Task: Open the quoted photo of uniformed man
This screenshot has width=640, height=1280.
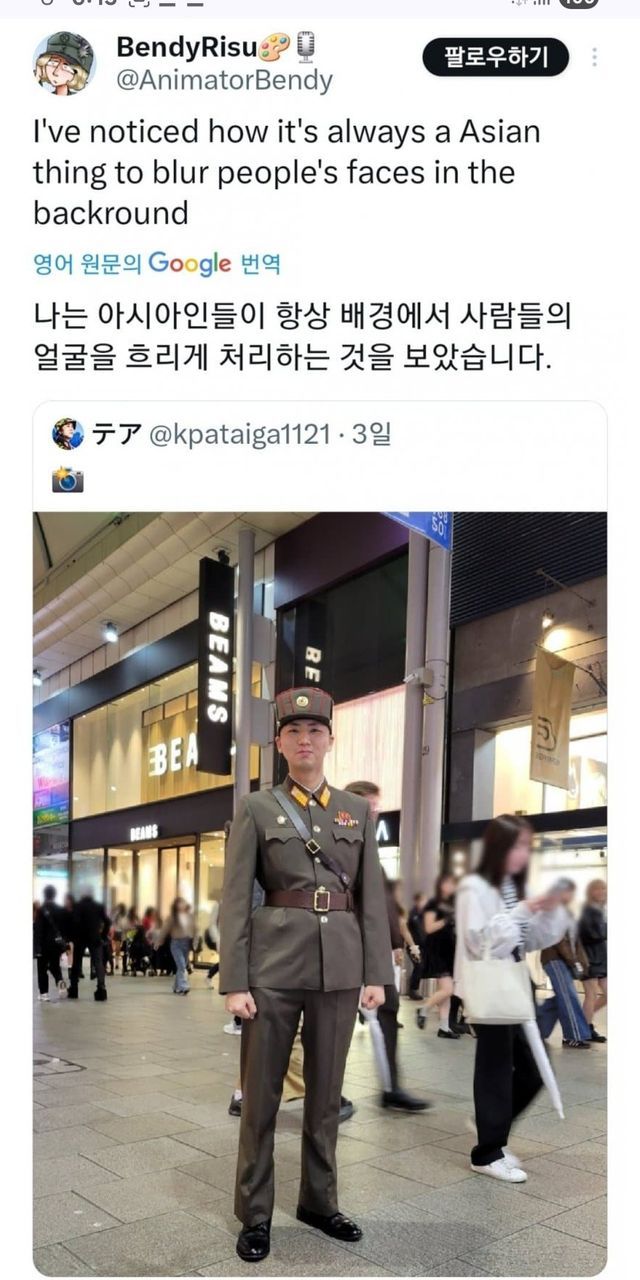Action: pos(320,893)
